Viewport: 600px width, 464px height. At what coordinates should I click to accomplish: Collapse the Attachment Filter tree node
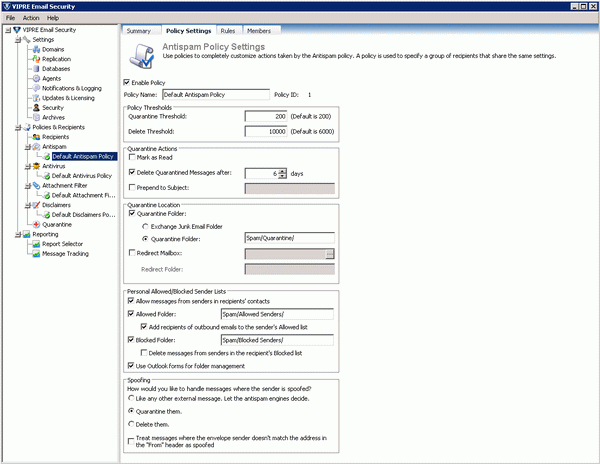28,186
